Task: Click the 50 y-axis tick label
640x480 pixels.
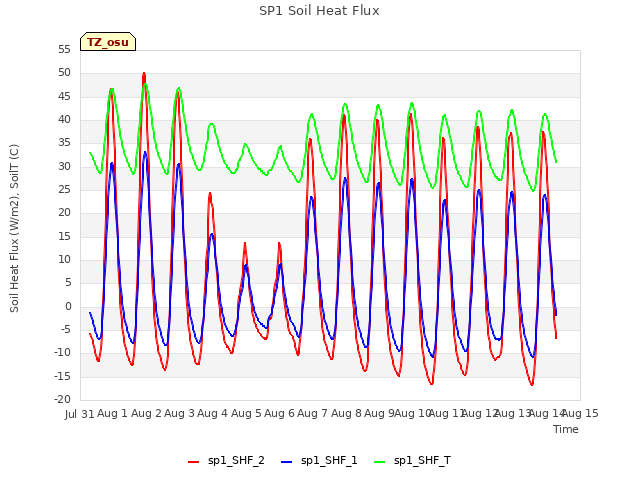Action: pyautogui.click(x=64, y=73)
